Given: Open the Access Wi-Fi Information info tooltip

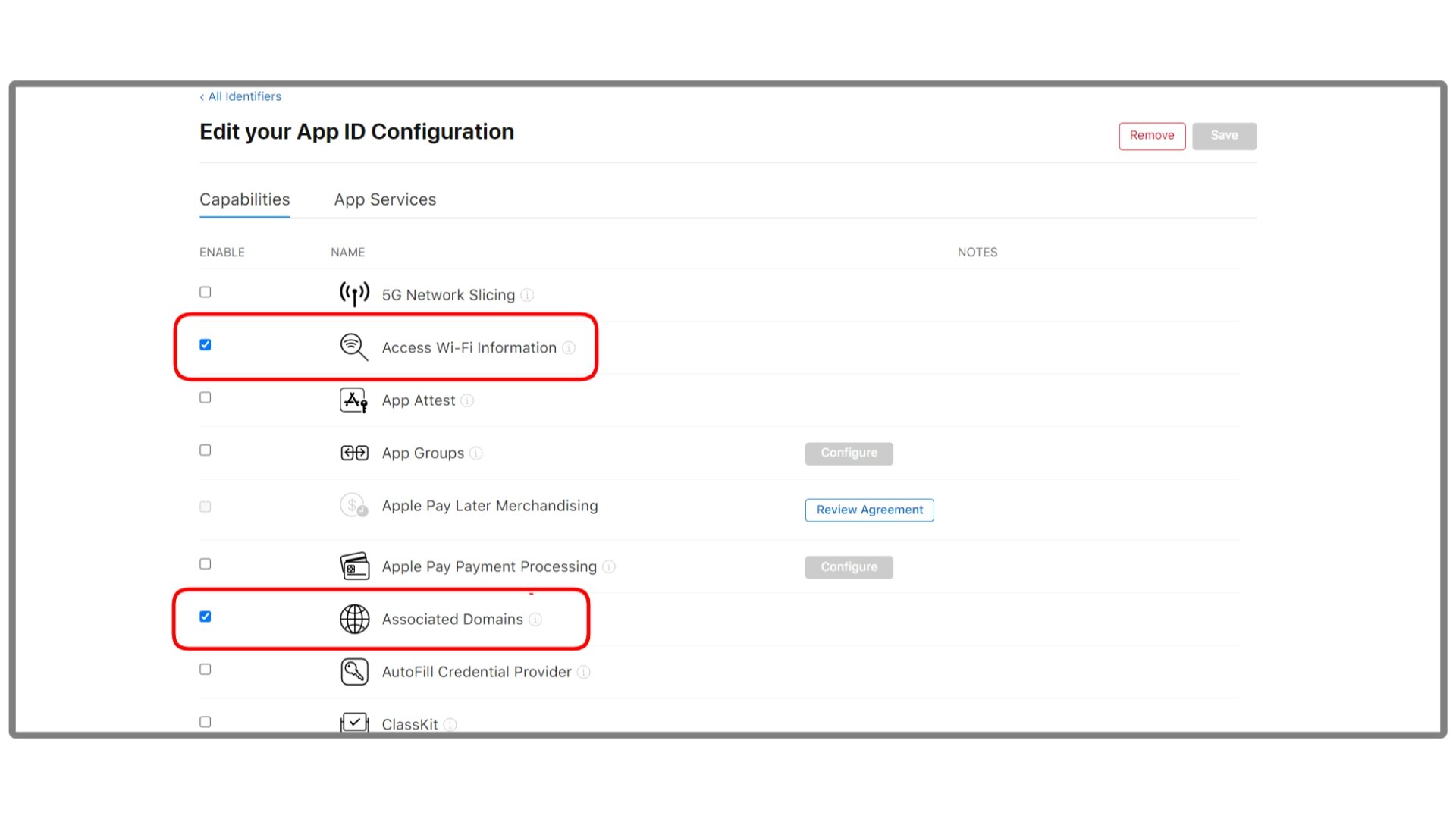Looking at the screenshot, I should (x=570, y=348).
